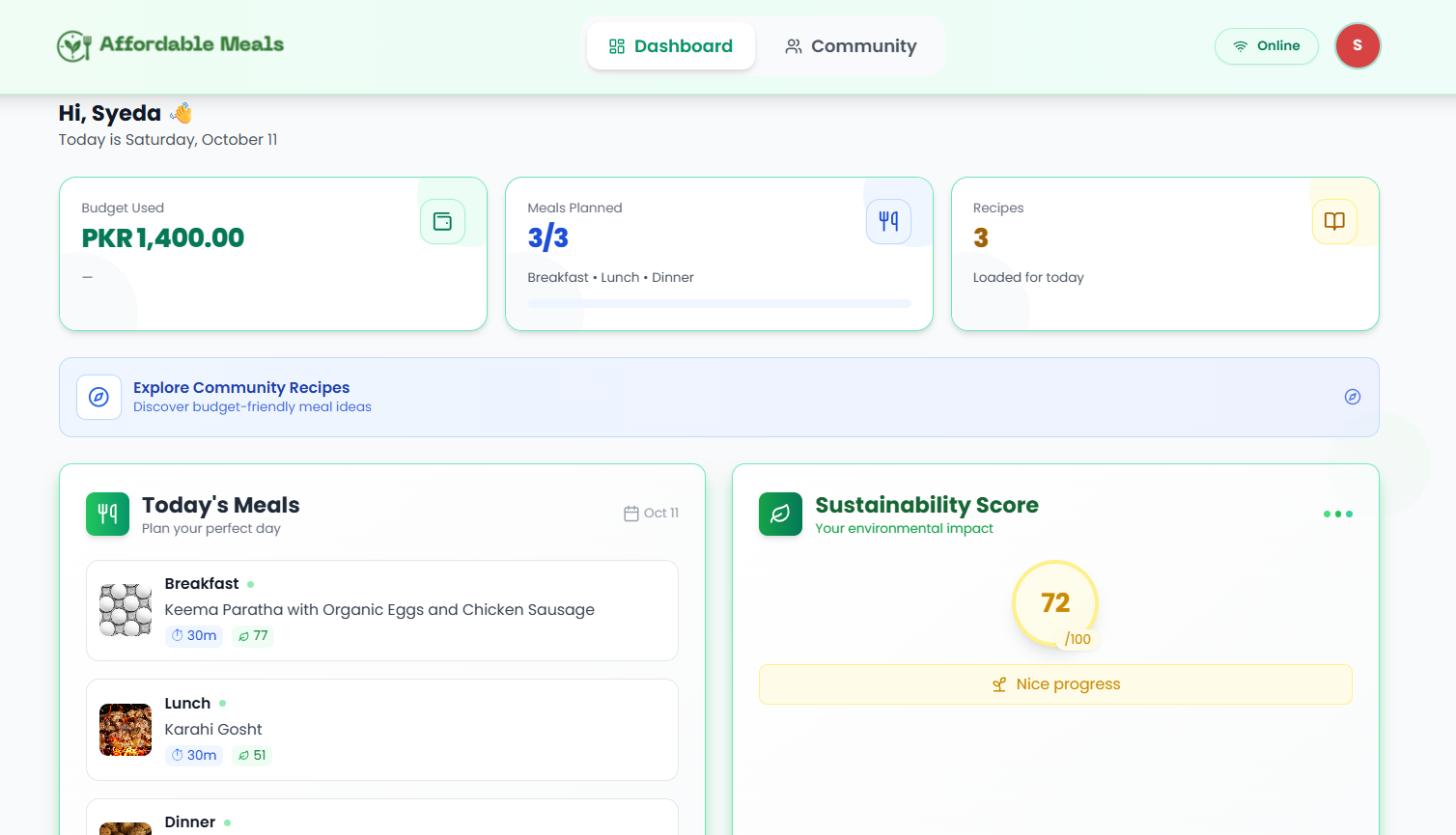Open the Karahi Gosht lunch meal

(x=382, y=730)
